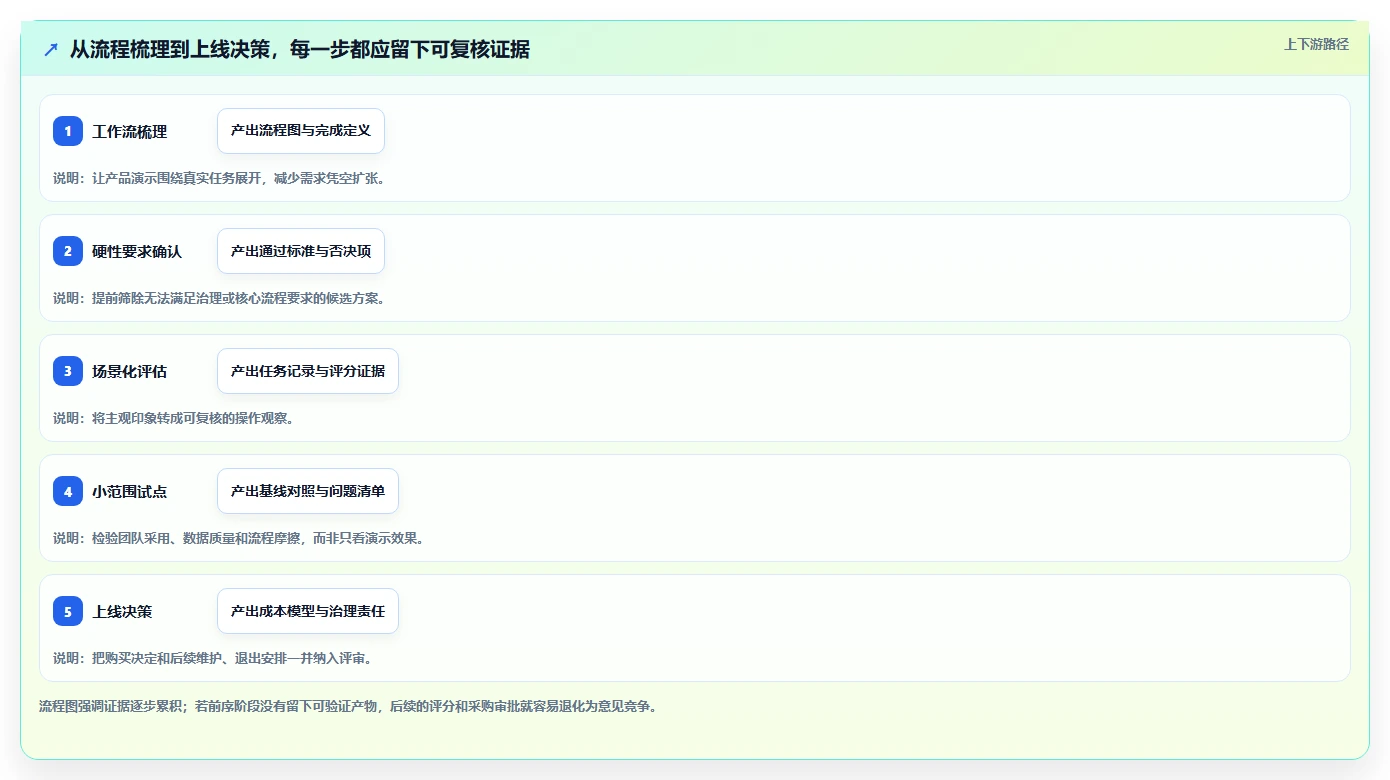The width and height of the screenshot is (1390, 780).
Task: Click the title 从流程梳理到上线决策
Action: tap(300, 49)
